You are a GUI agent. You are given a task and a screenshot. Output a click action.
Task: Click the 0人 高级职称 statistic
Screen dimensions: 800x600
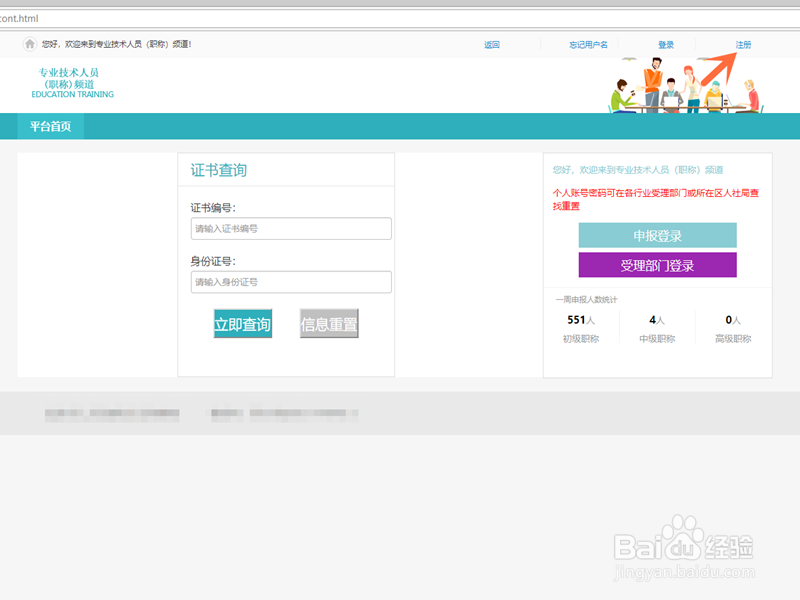tap(733, 328)
